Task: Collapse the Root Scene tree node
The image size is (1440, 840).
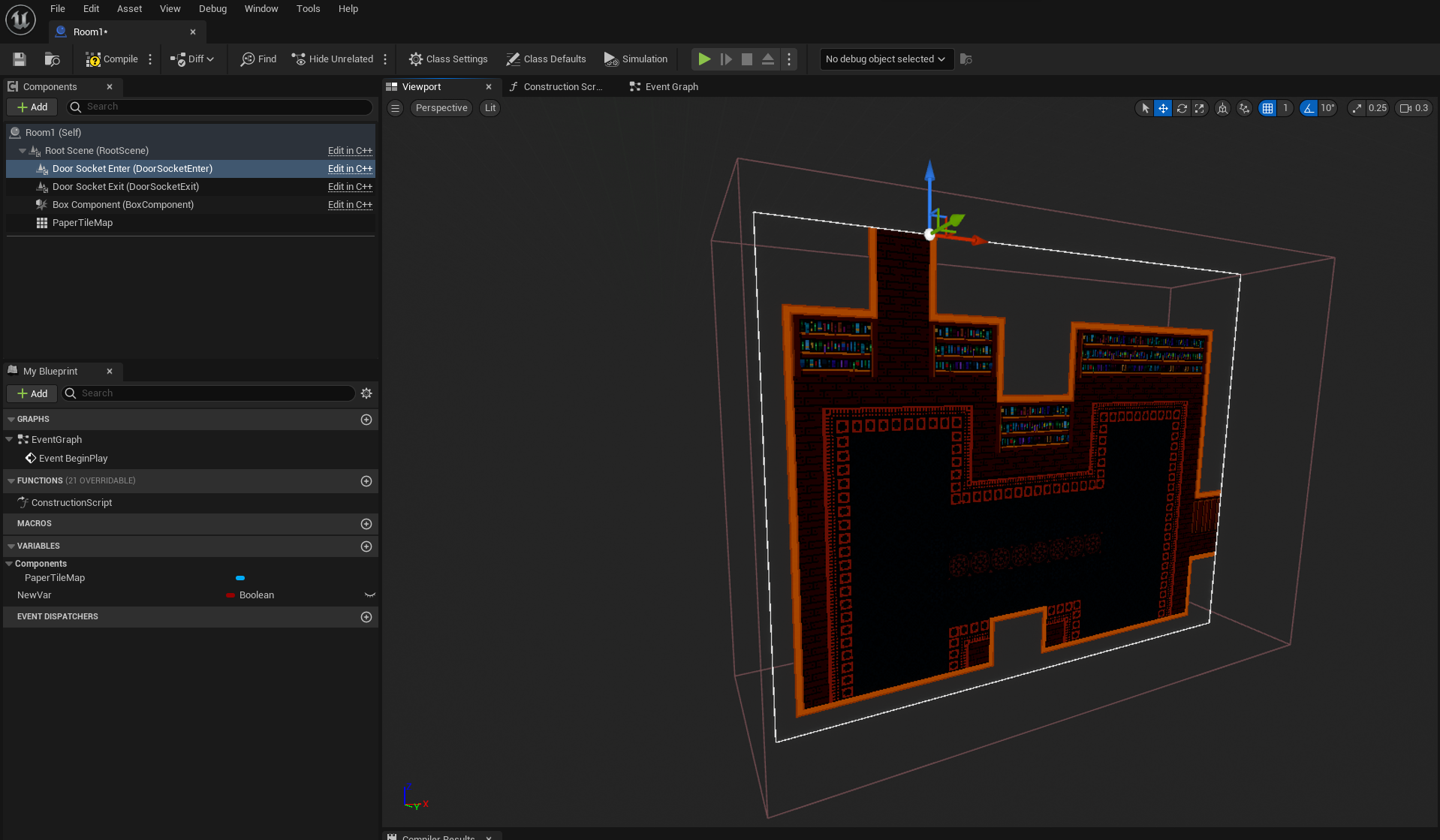Action: coord(23,151)
